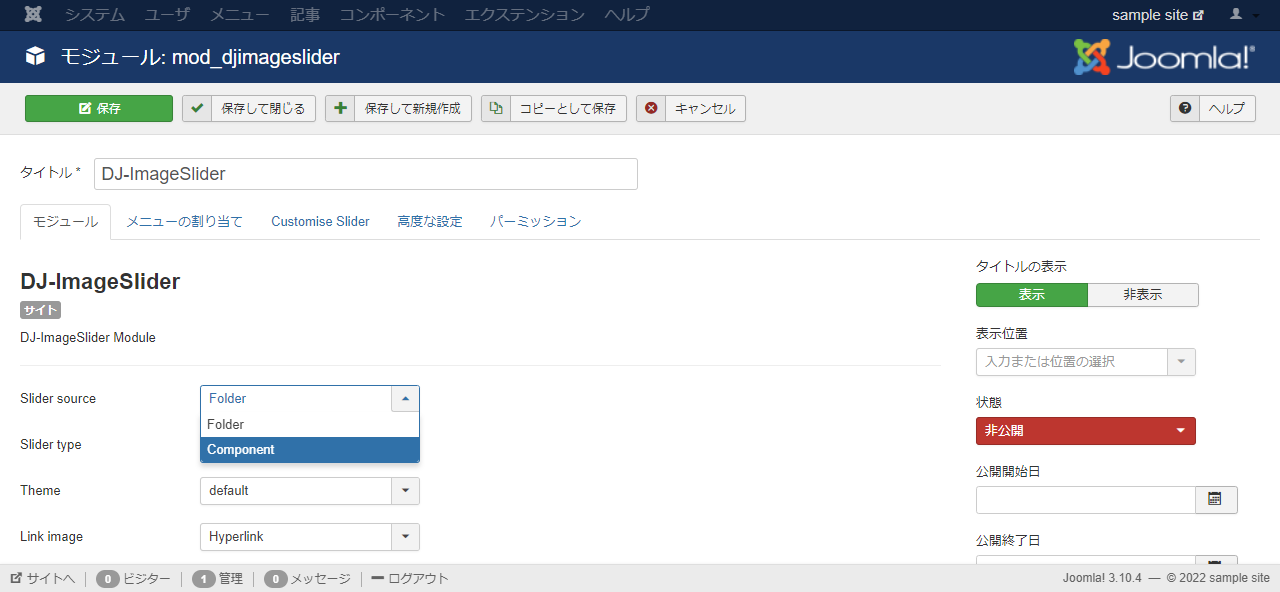Screen dimensions: 1280x592
Task: Set title display to 表示
Action: (x=1031, y=295)
